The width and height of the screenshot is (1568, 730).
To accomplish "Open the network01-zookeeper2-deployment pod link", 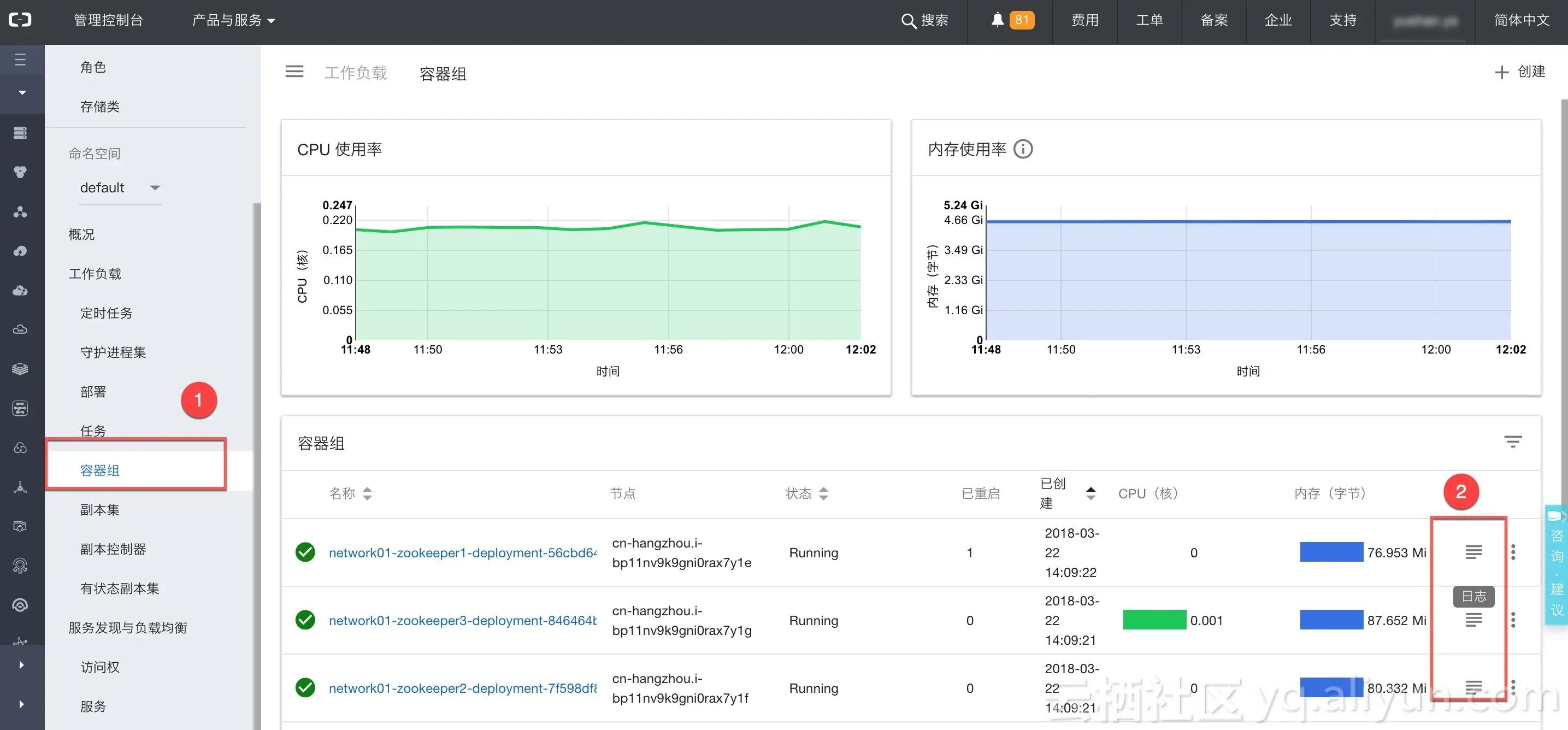I will pos(462,688).
